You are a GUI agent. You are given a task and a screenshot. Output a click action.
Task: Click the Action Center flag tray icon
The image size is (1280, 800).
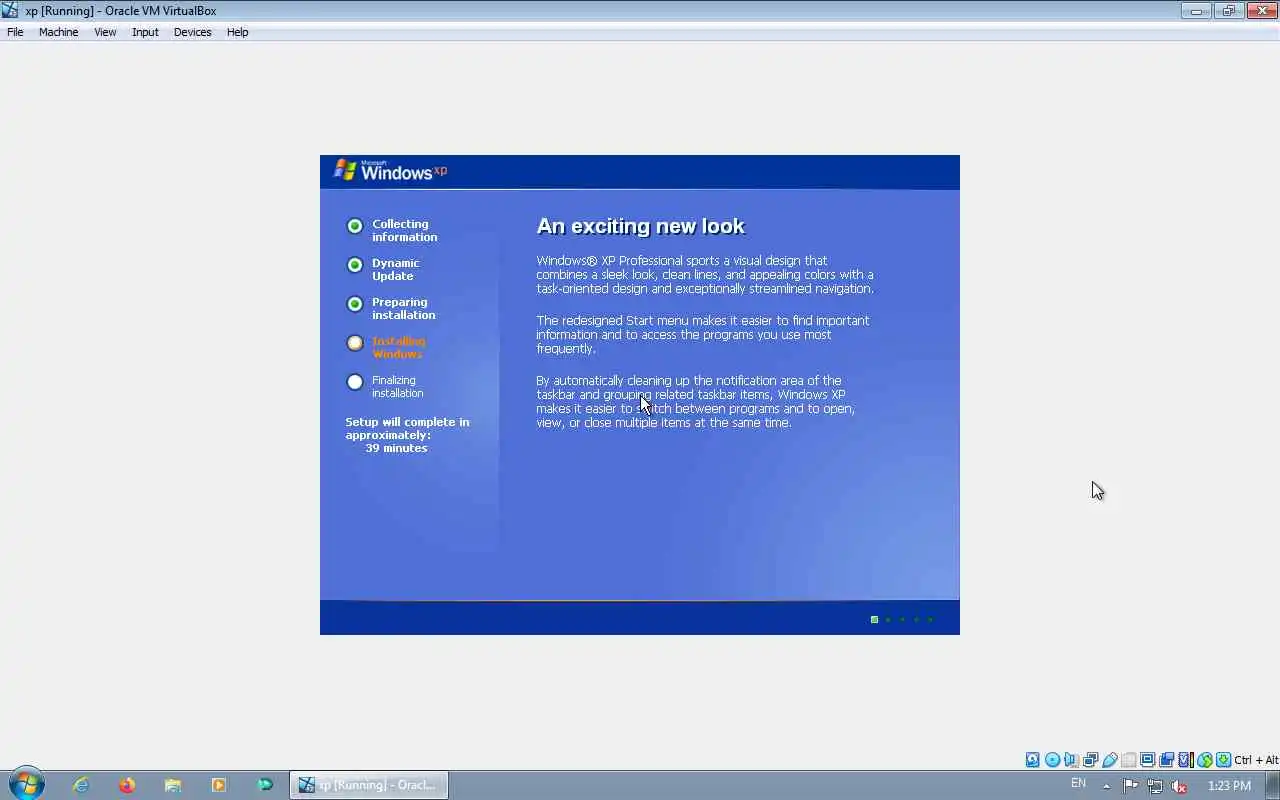[1131, 786]
